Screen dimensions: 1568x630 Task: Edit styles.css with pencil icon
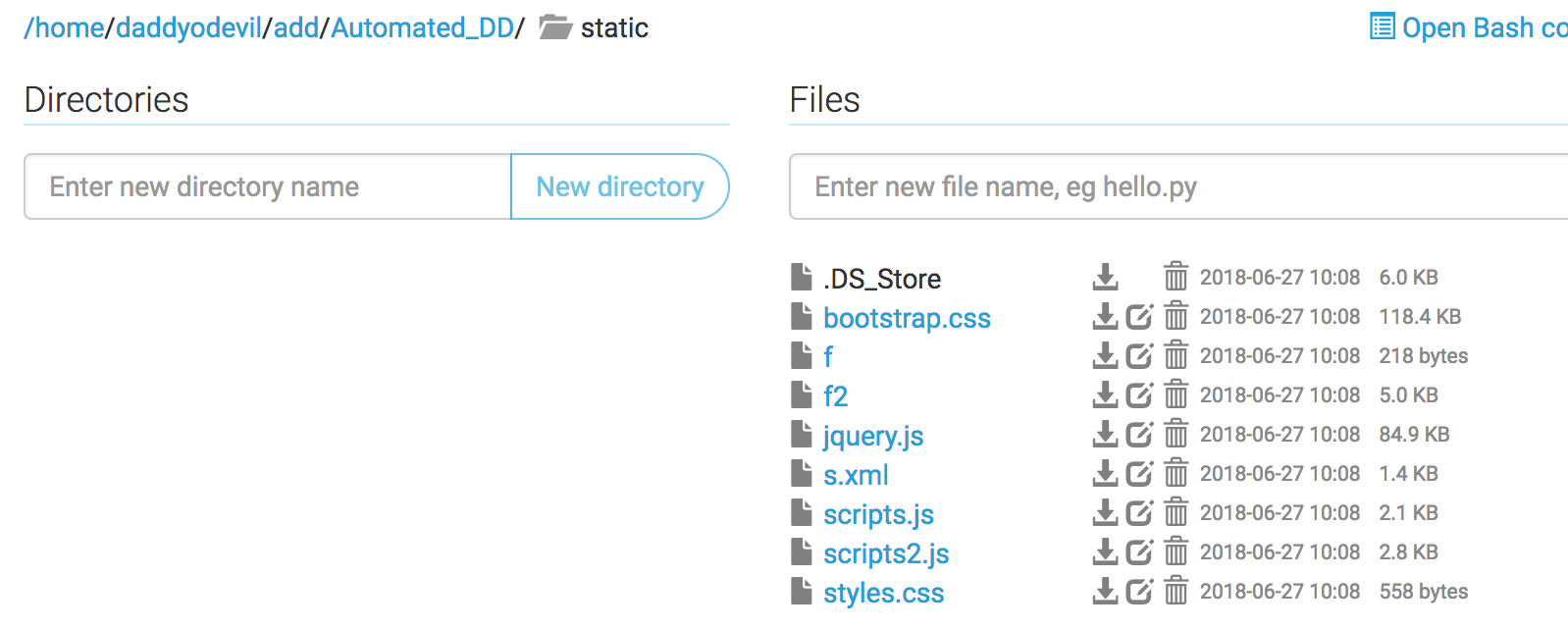tap(1139, 592)
